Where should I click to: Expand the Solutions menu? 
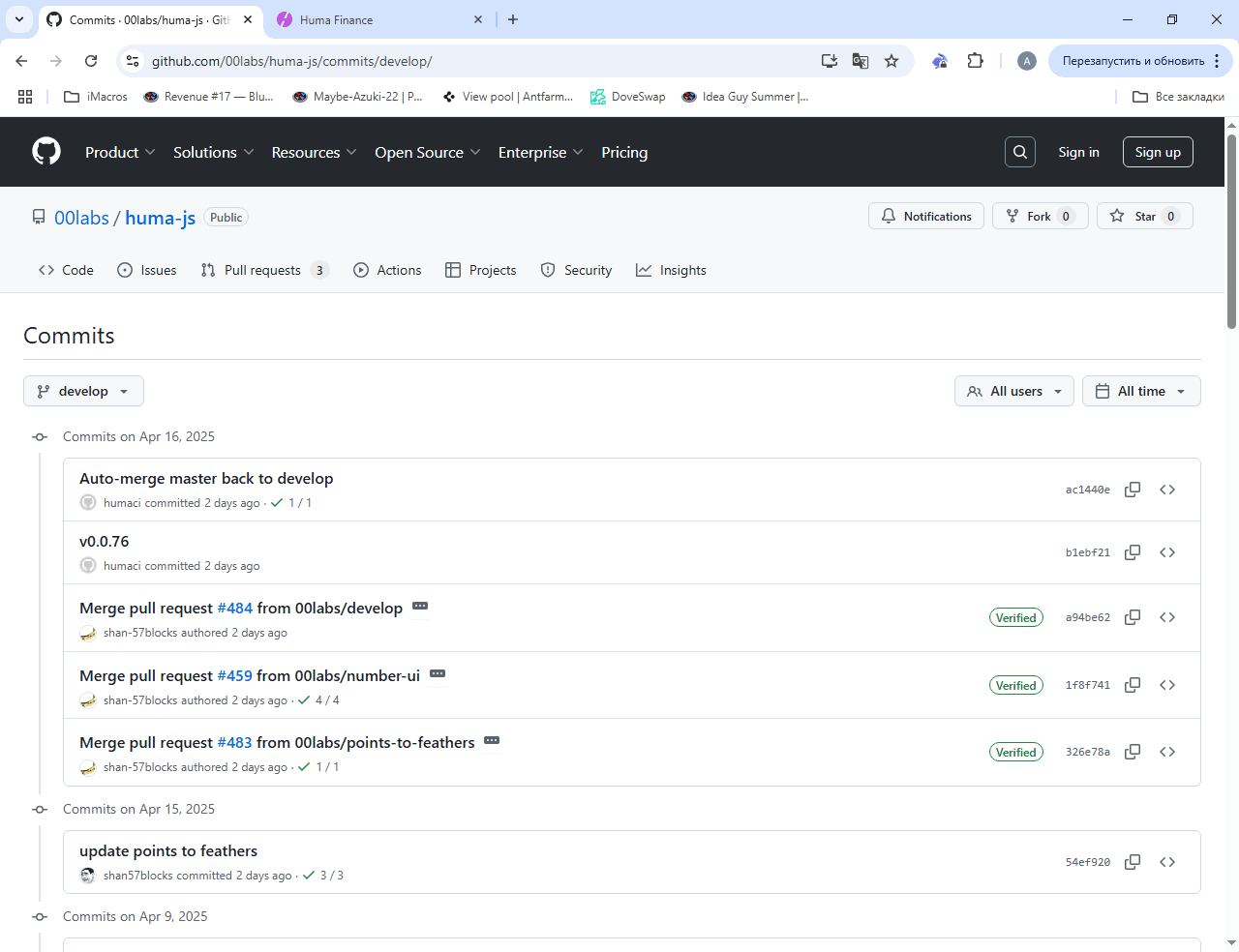pyautogui.click(x=214, y=152)
